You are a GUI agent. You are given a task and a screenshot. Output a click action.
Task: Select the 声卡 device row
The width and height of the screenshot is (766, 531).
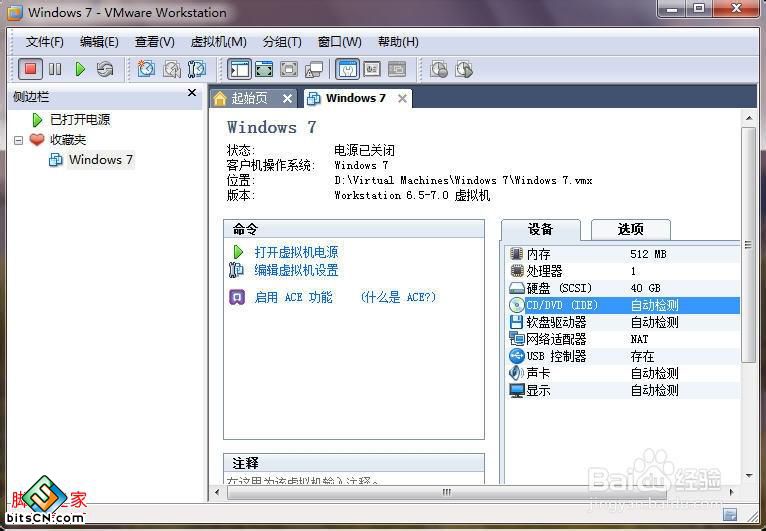click(x=623, y=373)
